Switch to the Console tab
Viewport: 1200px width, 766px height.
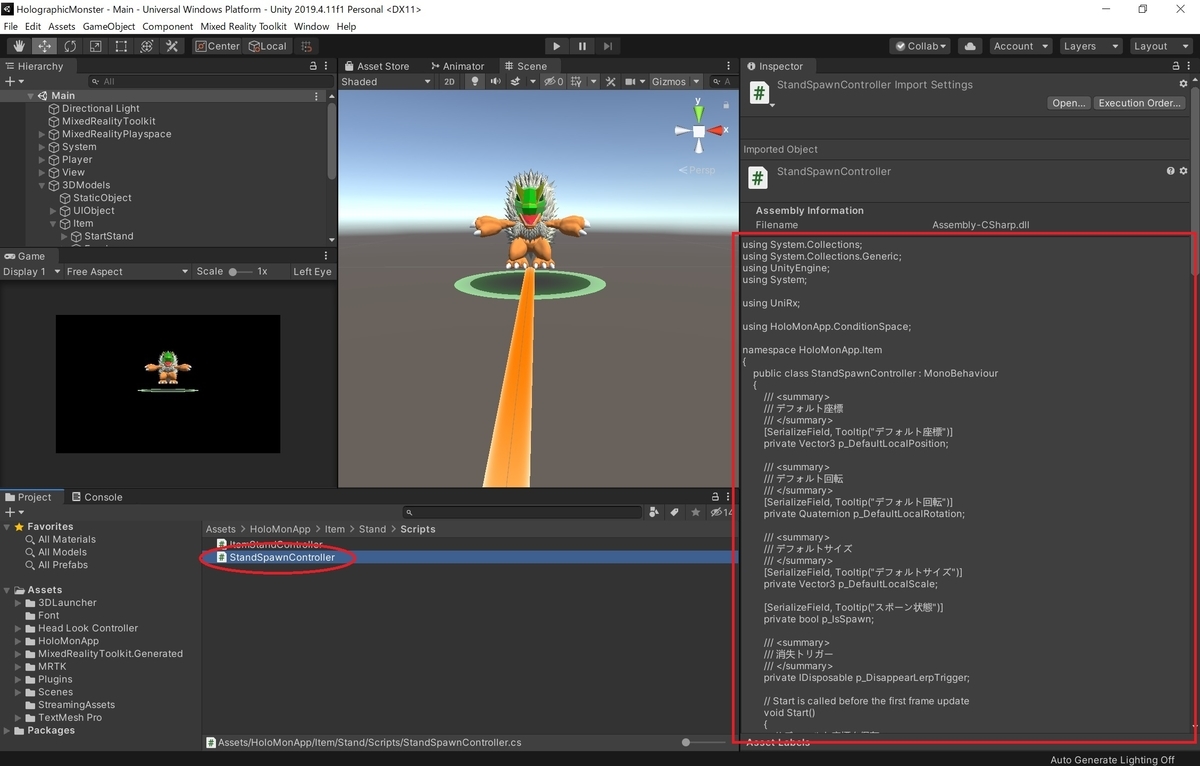click(x=96, y=497)
